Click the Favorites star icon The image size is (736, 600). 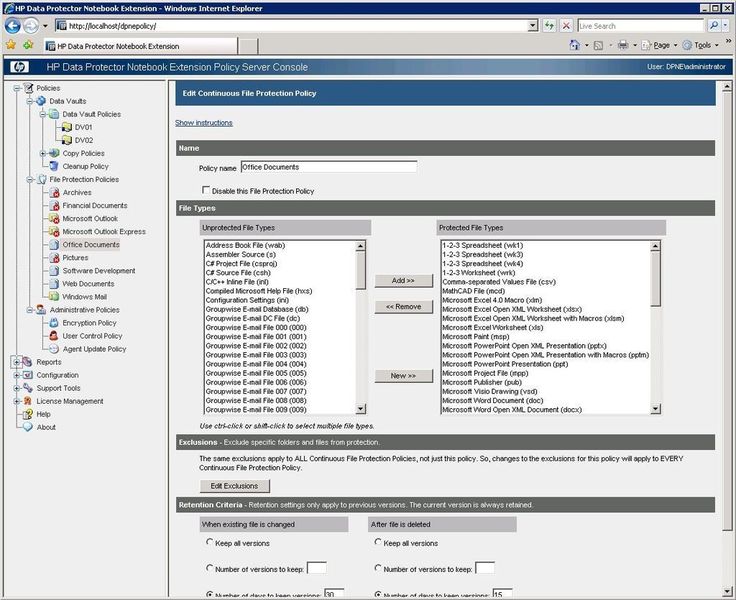point(11,45)
